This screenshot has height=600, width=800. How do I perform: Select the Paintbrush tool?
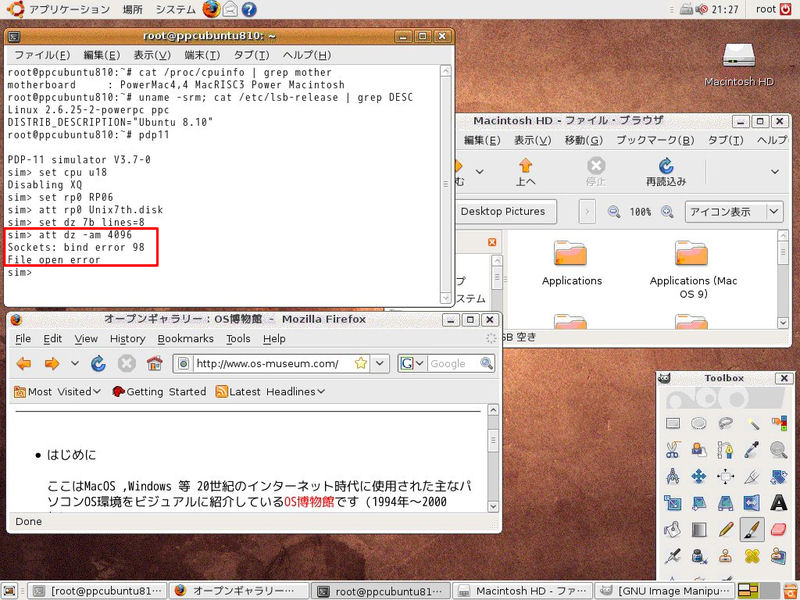tap(752, 530)
